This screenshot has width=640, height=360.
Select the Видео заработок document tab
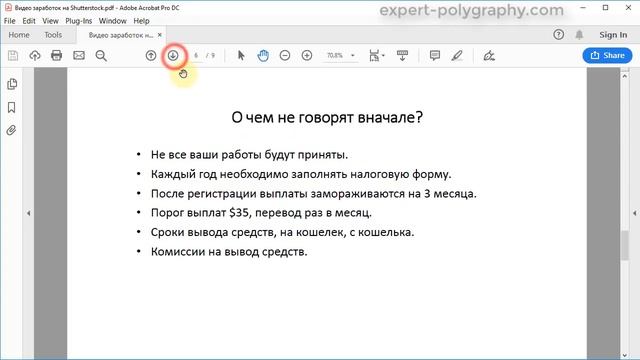coord(121,35)
